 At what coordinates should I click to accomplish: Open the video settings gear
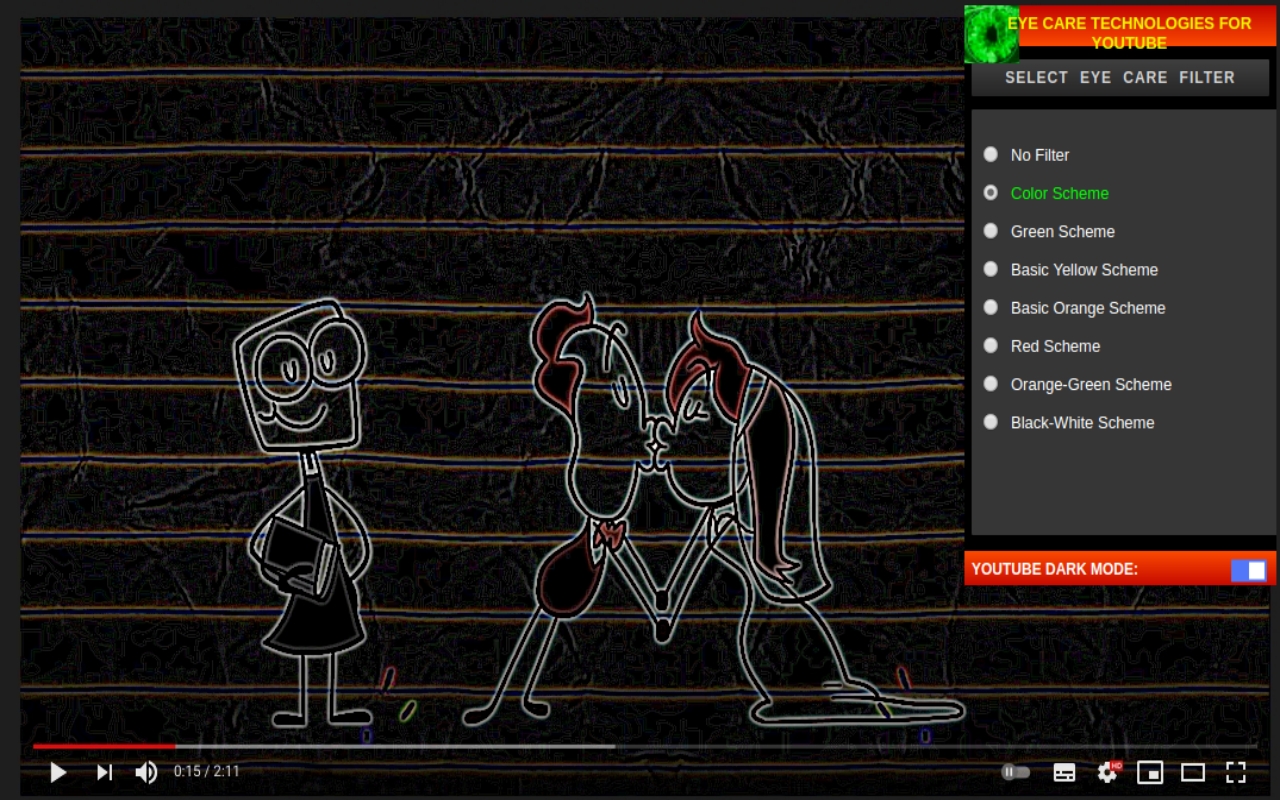[x=1107, y=772]
